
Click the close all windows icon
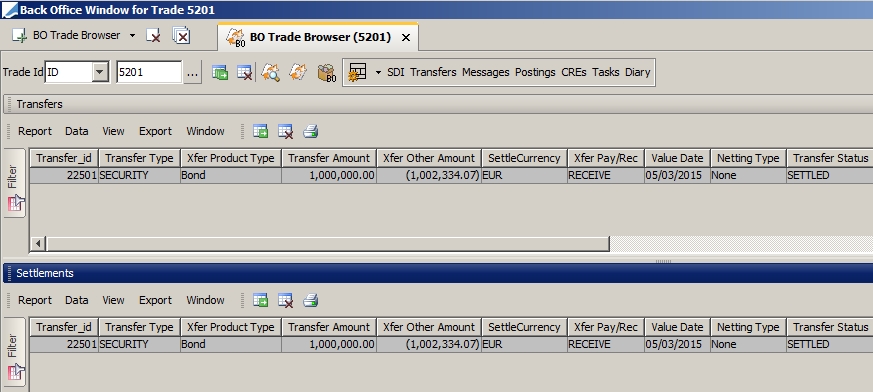tap(181, 36)
